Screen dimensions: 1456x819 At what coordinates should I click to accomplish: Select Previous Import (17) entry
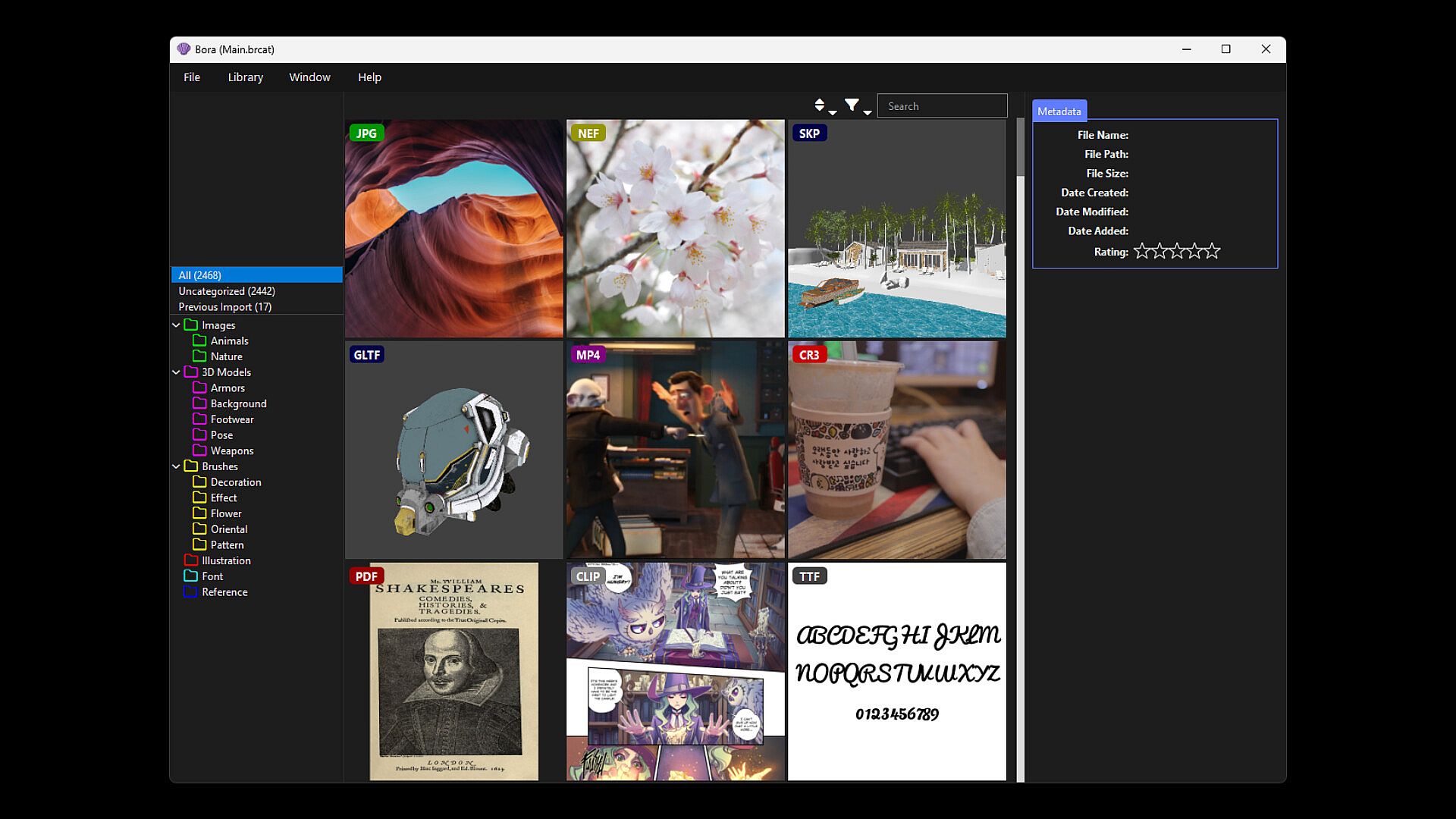(224, 307)
